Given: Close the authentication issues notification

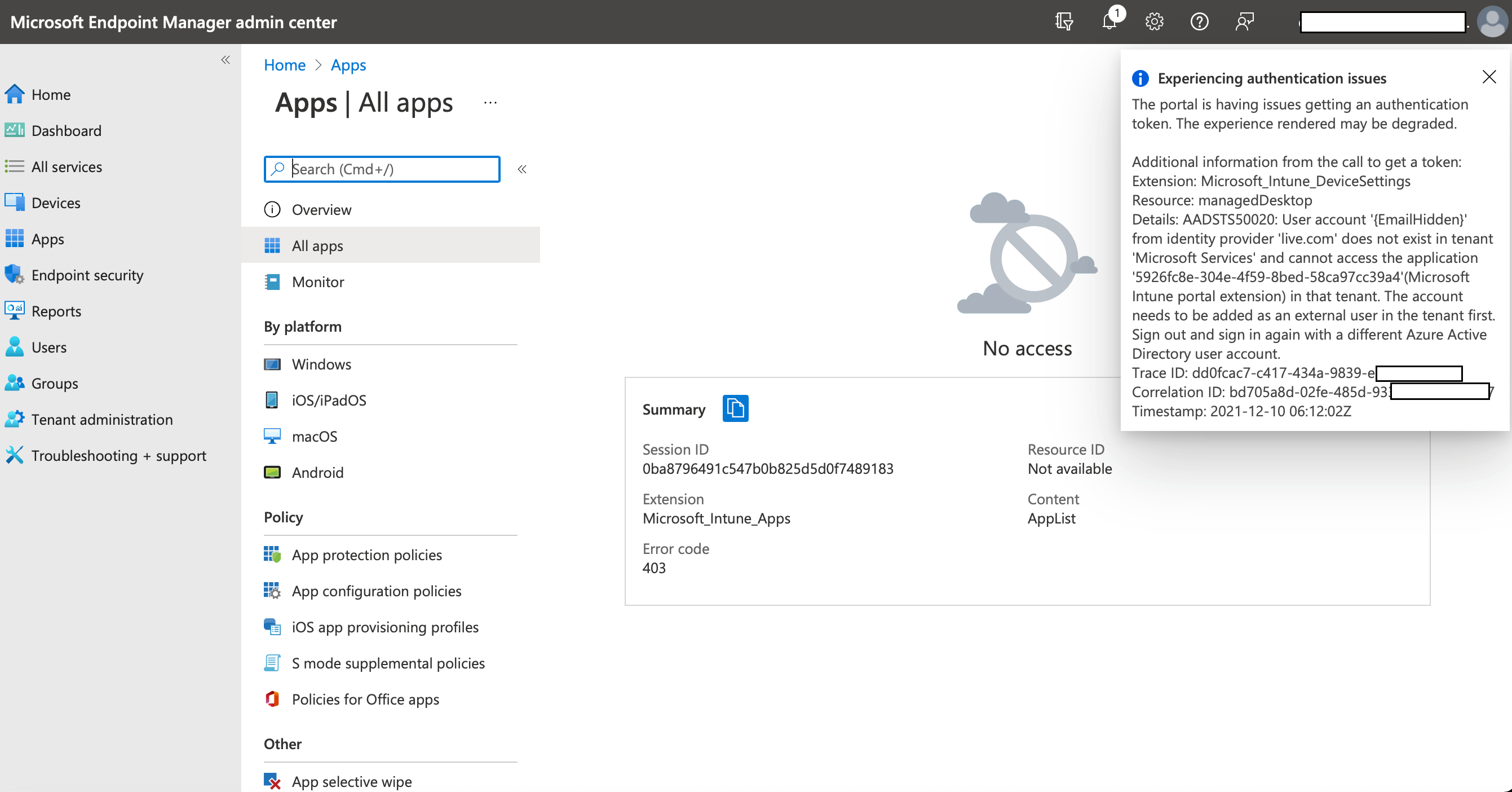Looking at the screenshot, I should coord(1488,77).
